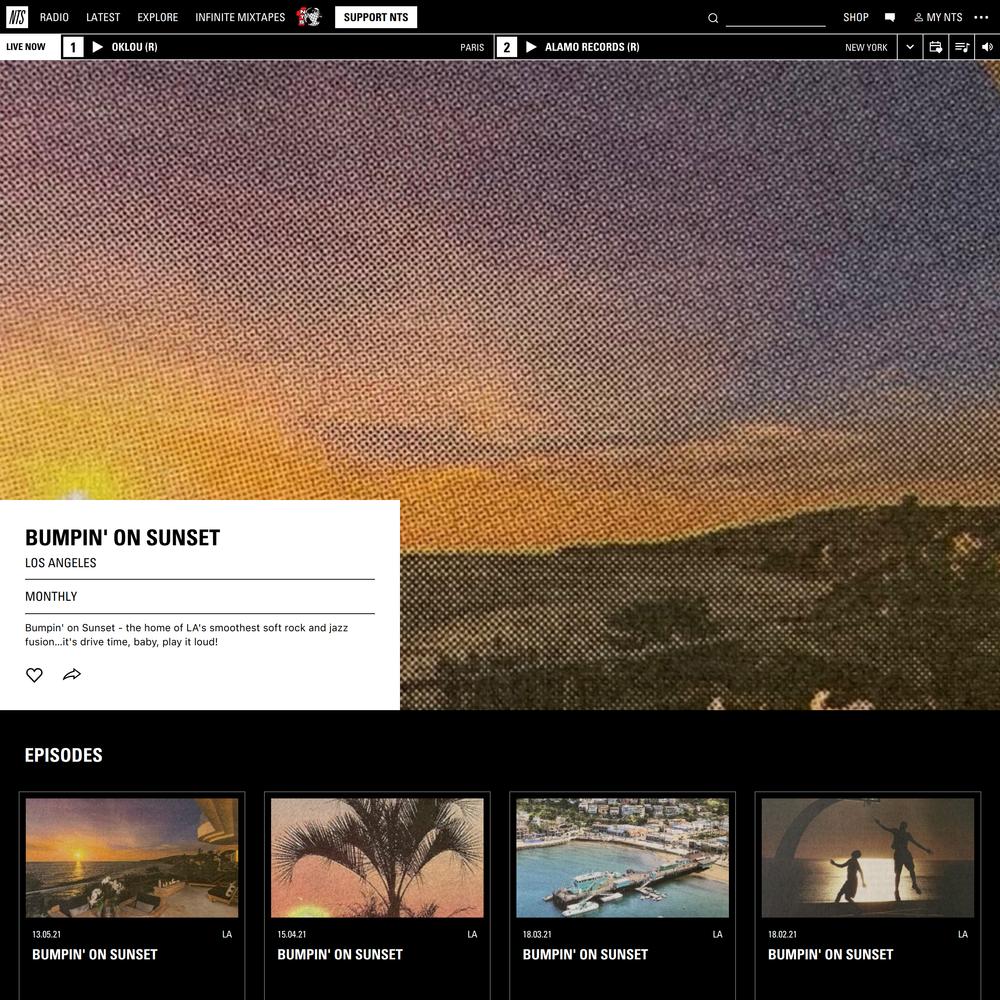Open Infinite Mixtapes page
Viewport: 1000px width, 1000px height.
click(x=240, y=17)
